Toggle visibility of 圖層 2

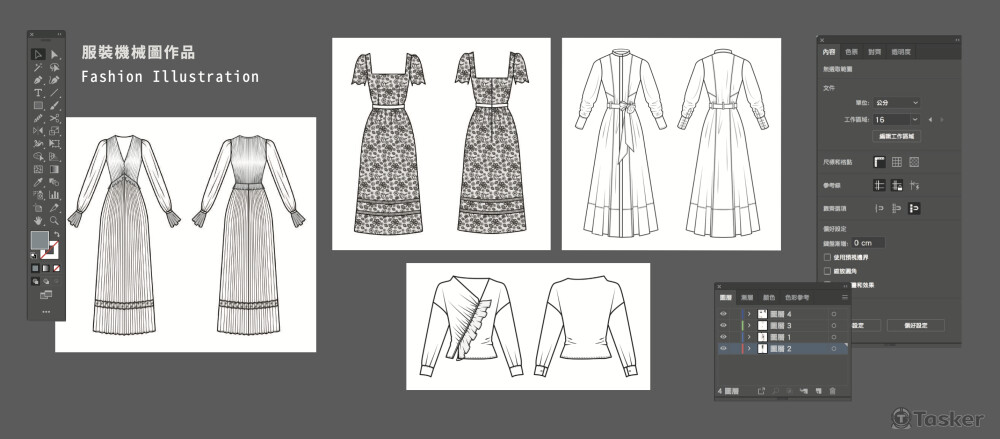[x=724, y=349]
